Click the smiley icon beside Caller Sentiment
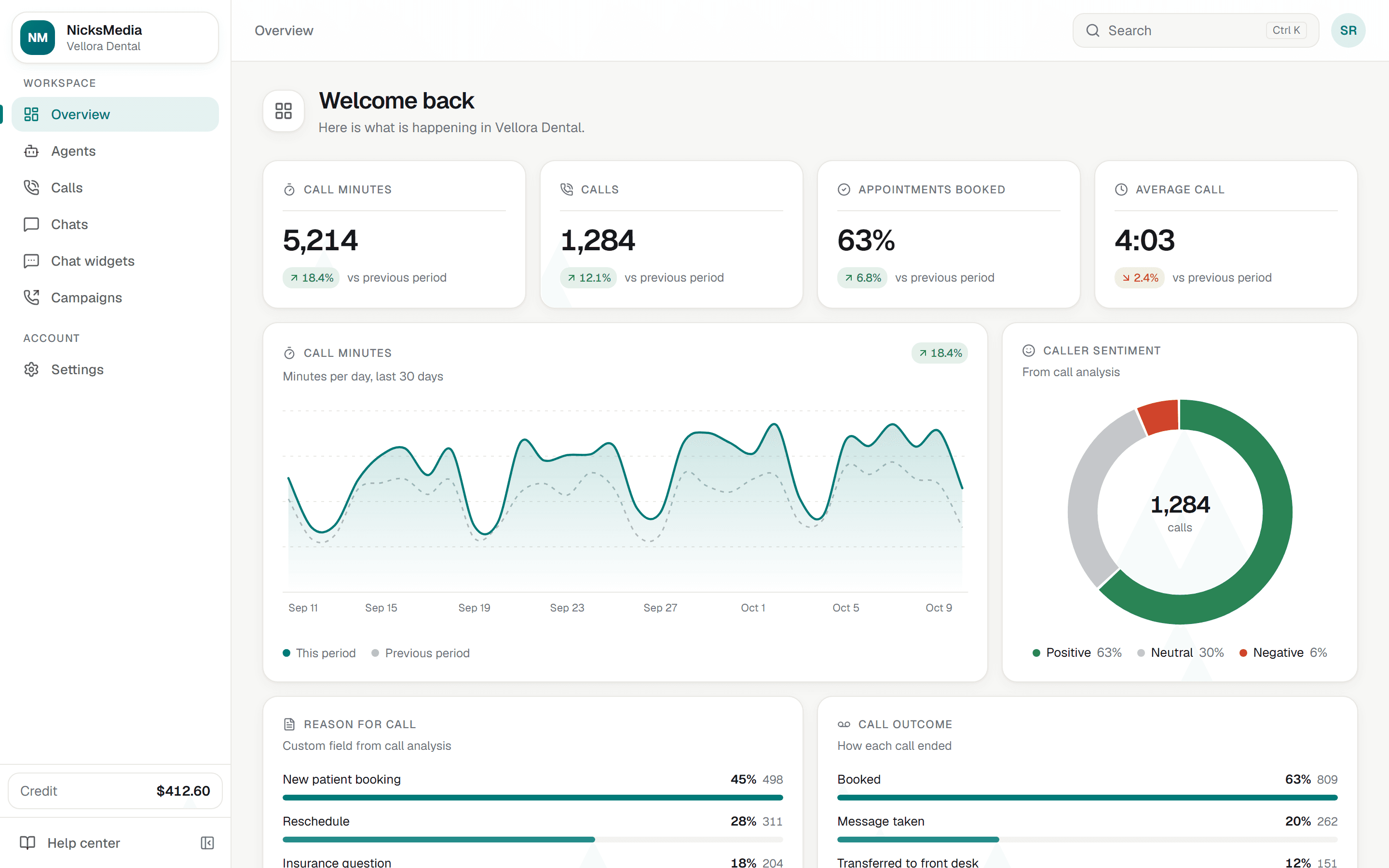 1029,350
